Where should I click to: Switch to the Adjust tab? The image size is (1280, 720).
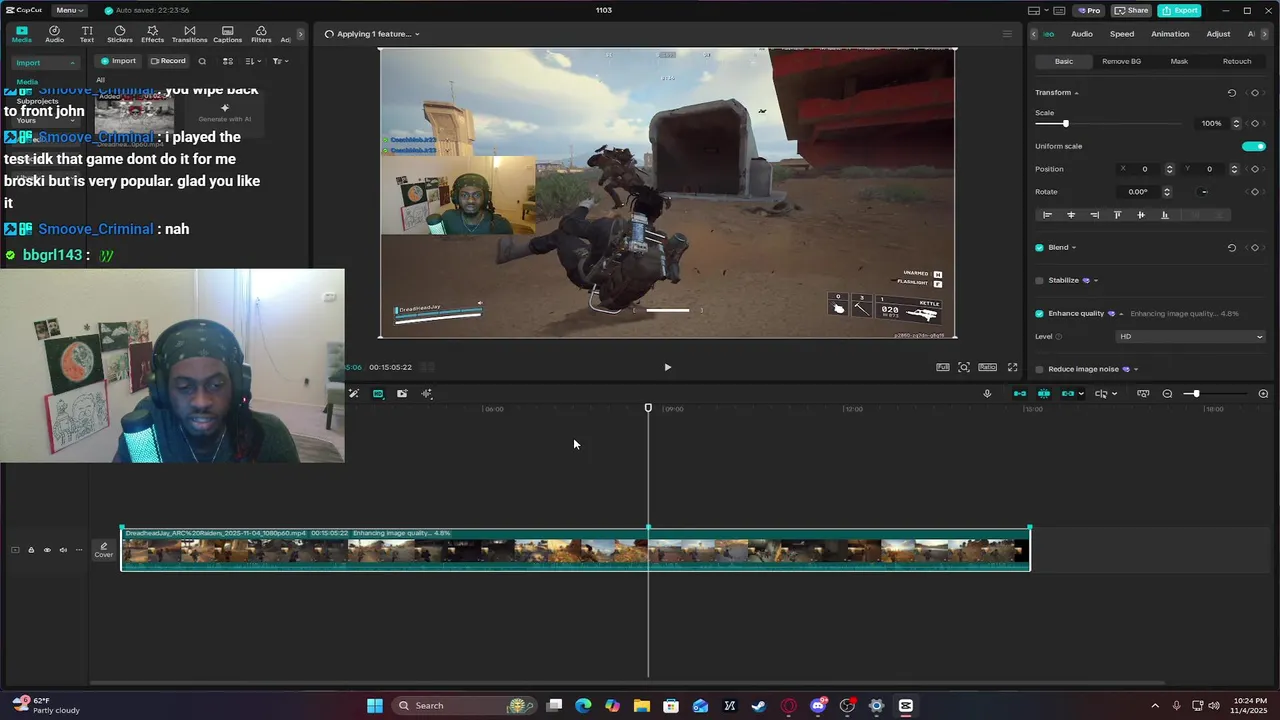(1218, 34)
